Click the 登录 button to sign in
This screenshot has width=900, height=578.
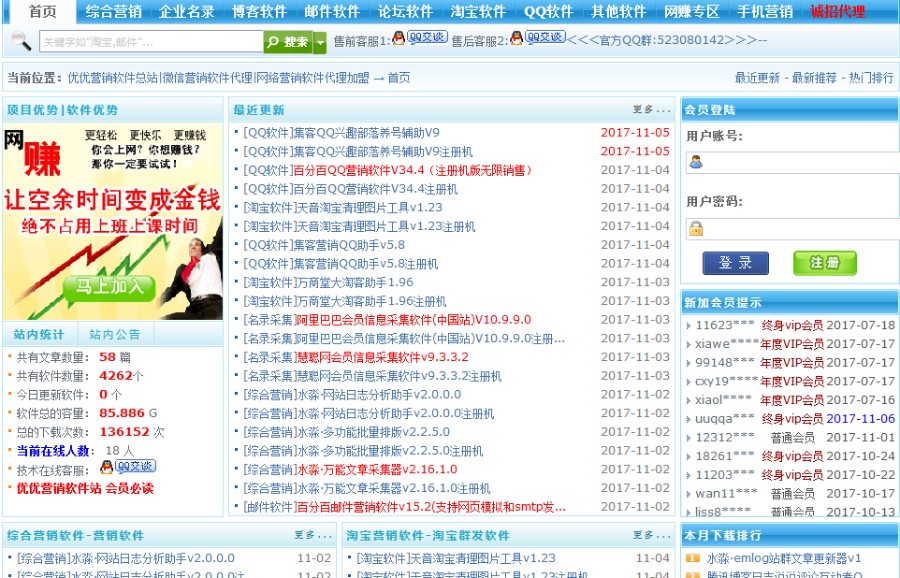(737, 262)
